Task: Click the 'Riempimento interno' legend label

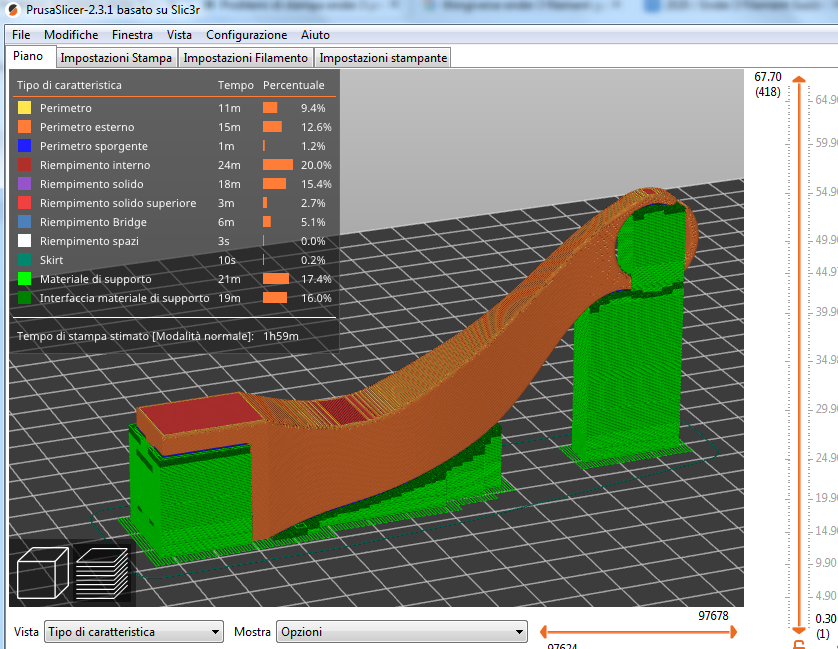Action: coord(95,165)
